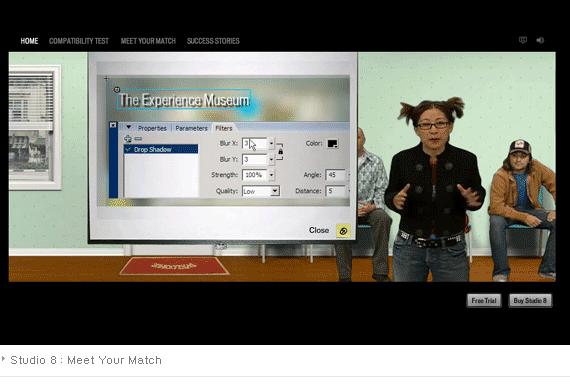The image size is (570, 387).
Task: Open the Blur X value dropdown arrow
Action: 271,144
